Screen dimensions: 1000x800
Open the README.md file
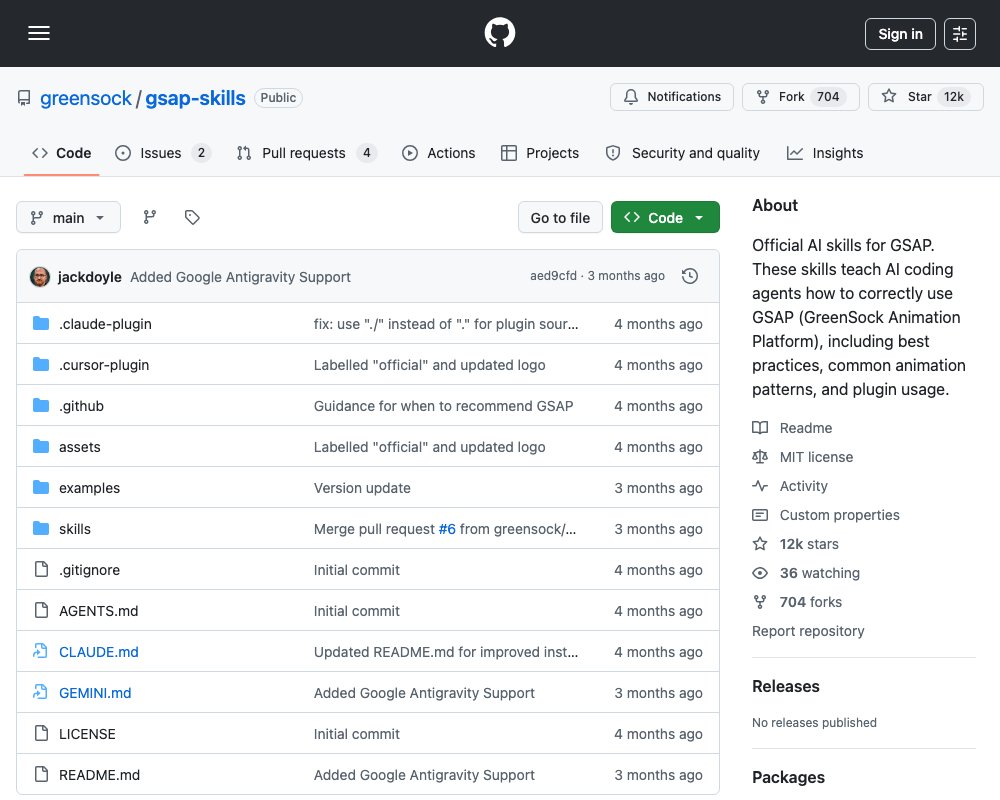[99, 775]
